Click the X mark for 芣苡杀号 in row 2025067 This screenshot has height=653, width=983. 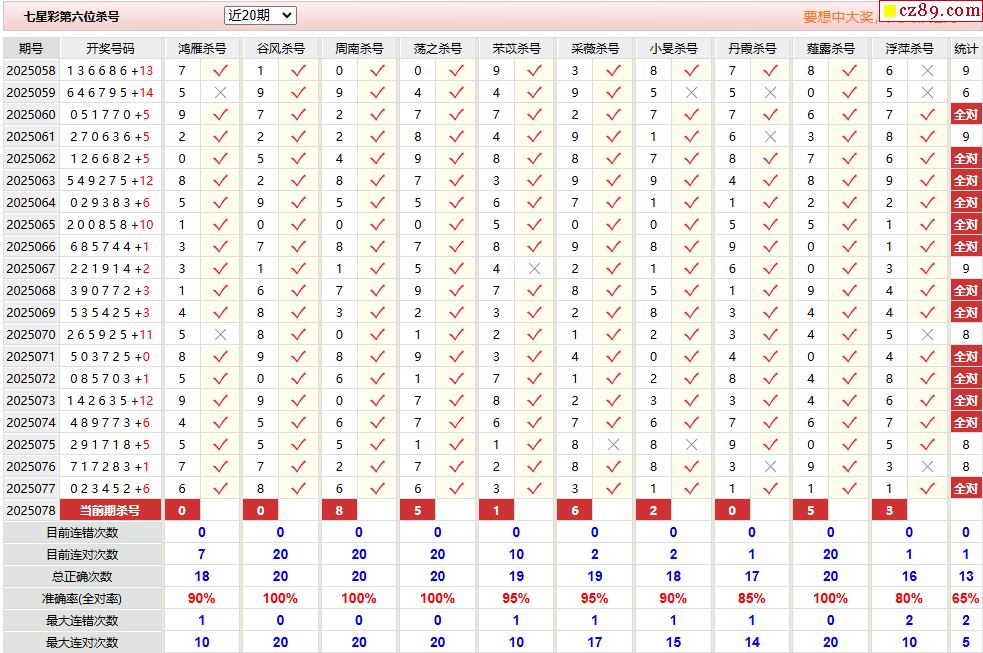click(x=534, y=269)
